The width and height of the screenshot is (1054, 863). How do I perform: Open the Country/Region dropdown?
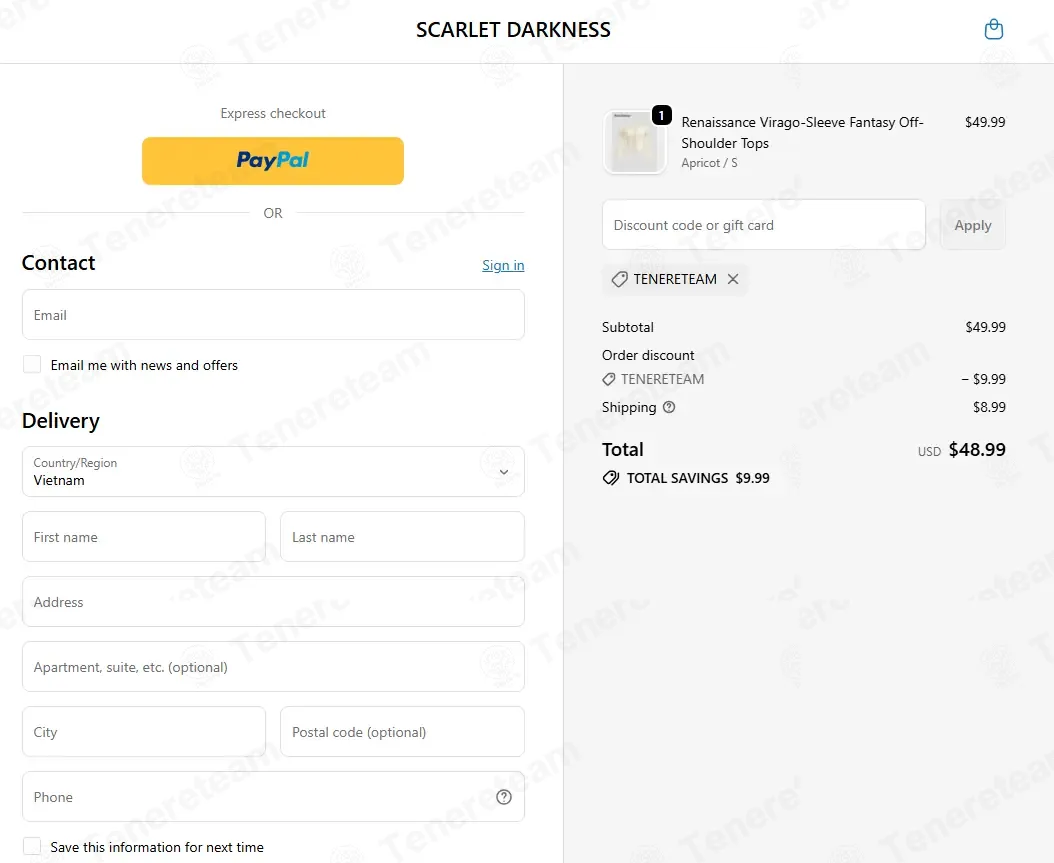(273, 472)
